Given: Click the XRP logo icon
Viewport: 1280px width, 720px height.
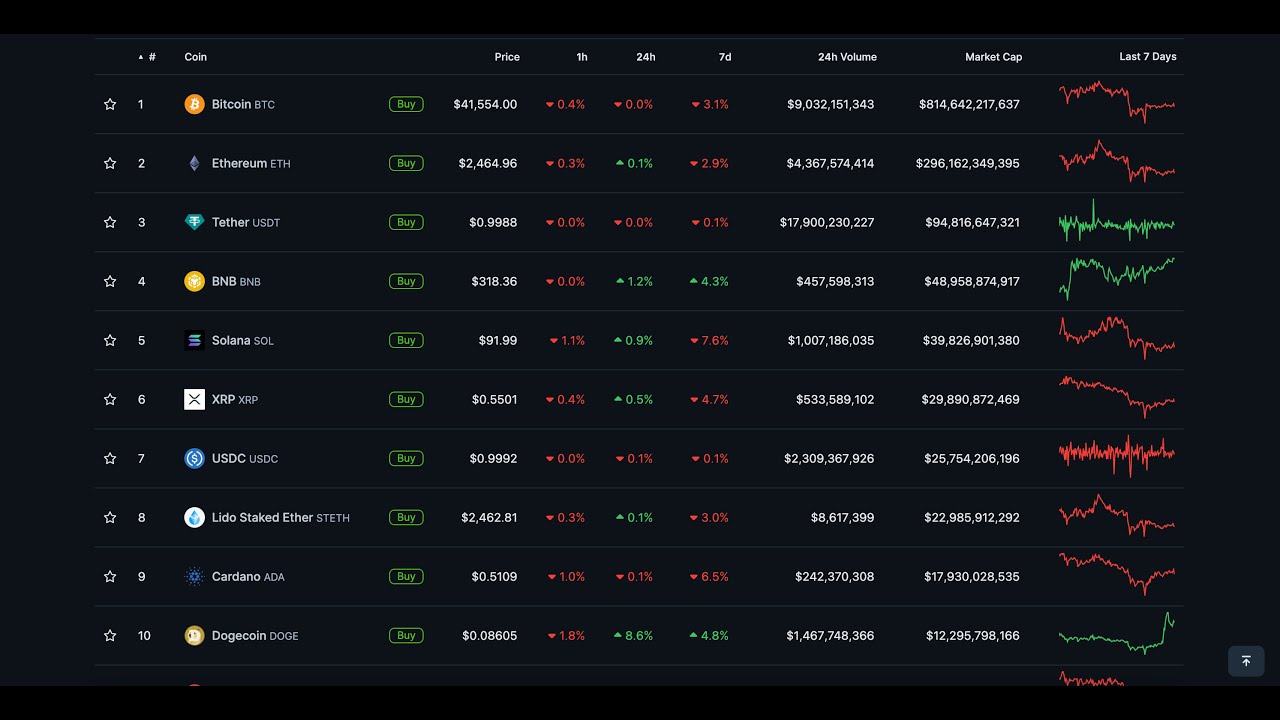Looking at the screenshot, I should (x=194, y=399).
